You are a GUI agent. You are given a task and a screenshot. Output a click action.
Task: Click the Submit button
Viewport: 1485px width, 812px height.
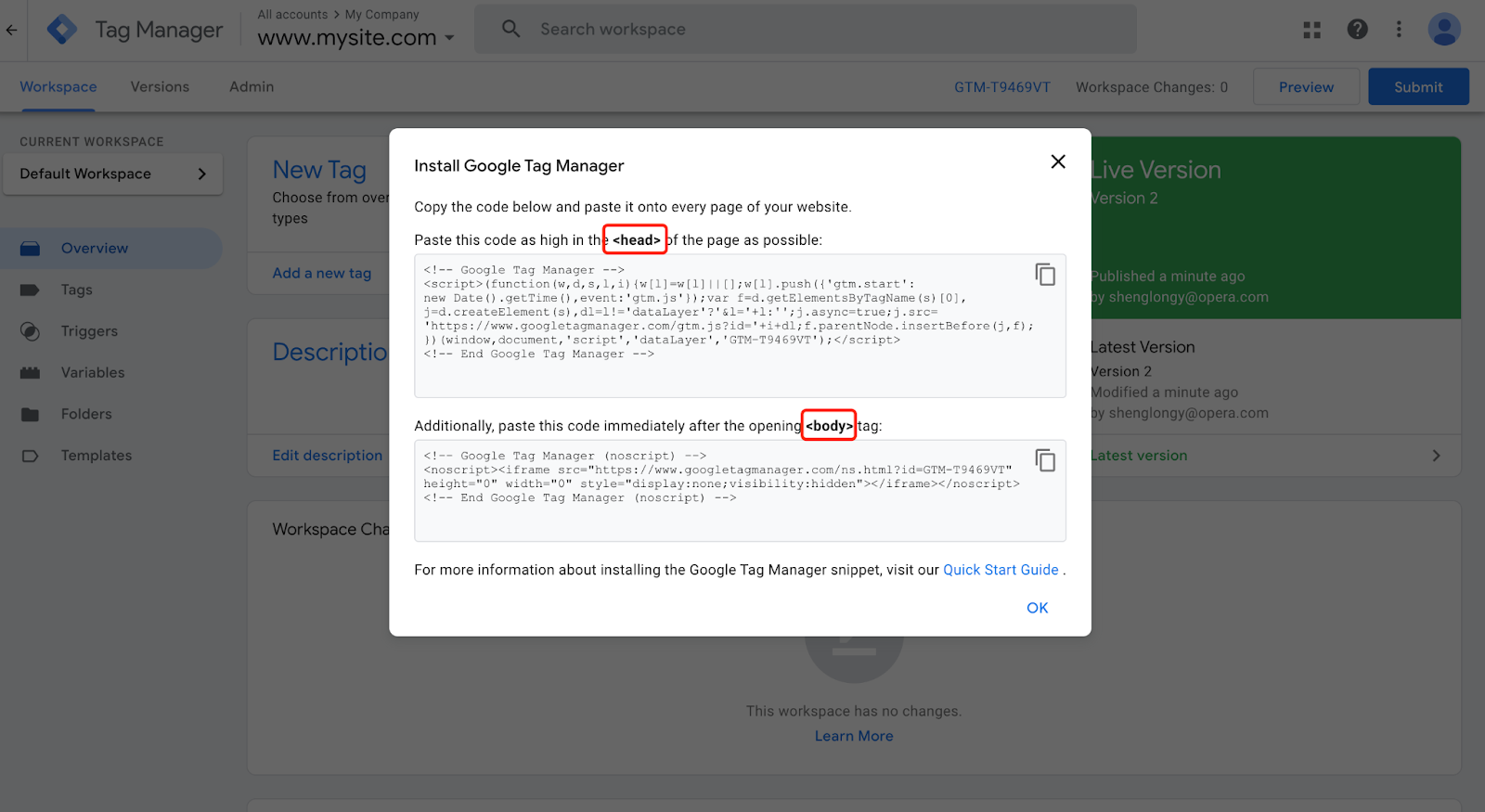click(1417, 86)
